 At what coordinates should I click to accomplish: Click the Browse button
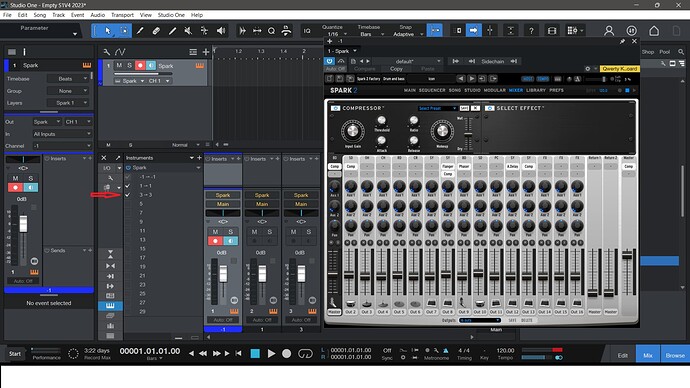675,355
